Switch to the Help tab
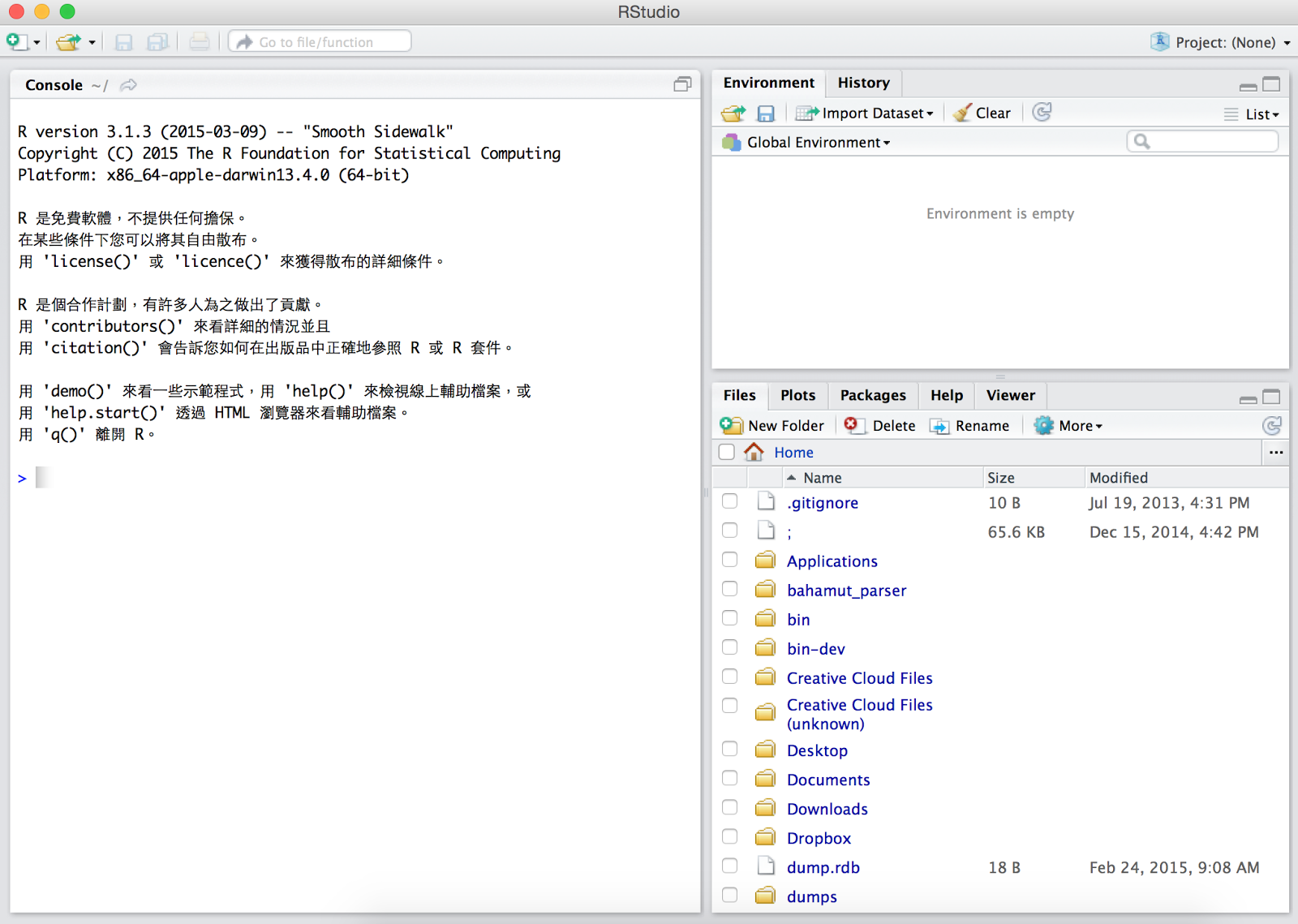Viewport: 1298px width, 924px height. click(947, 395)
